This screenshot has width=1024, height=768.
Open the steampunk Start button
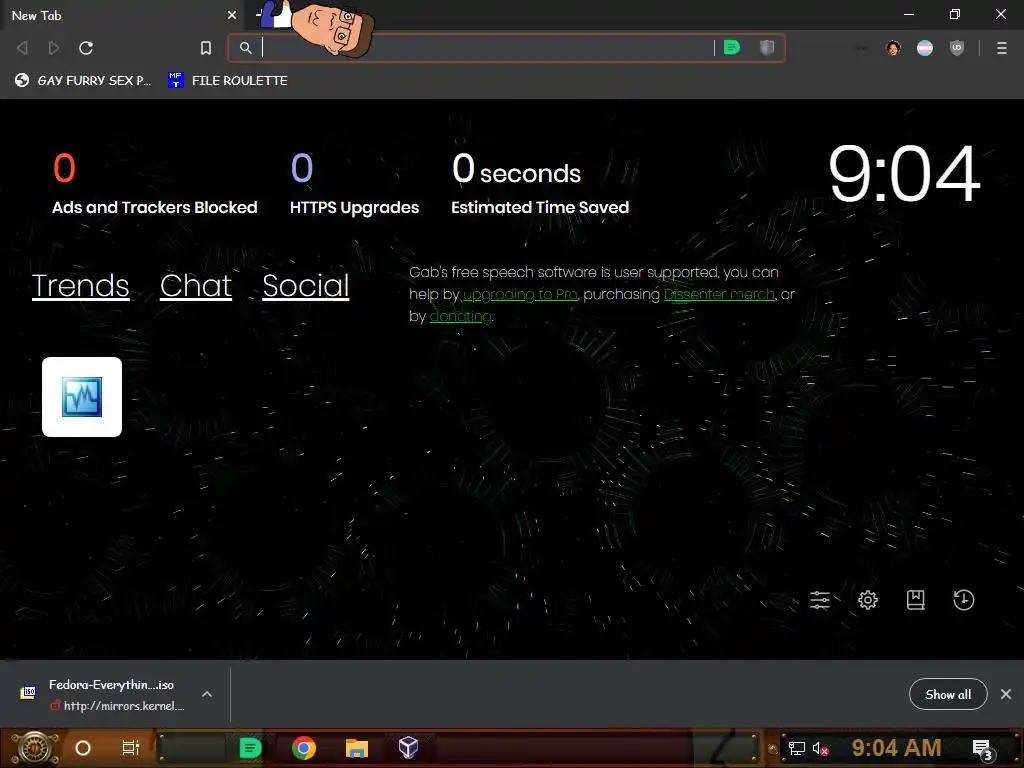(35, 748)
